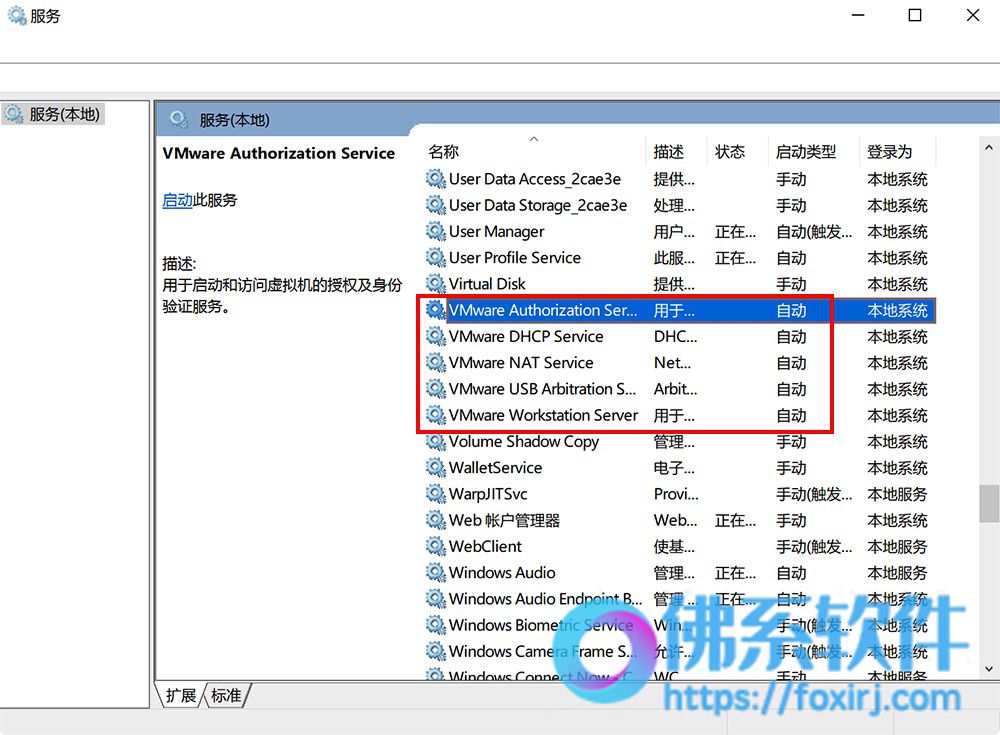Screen dimensions: 1000x735
Task: Click the WalletService gear icon
Action: point(436,467)
